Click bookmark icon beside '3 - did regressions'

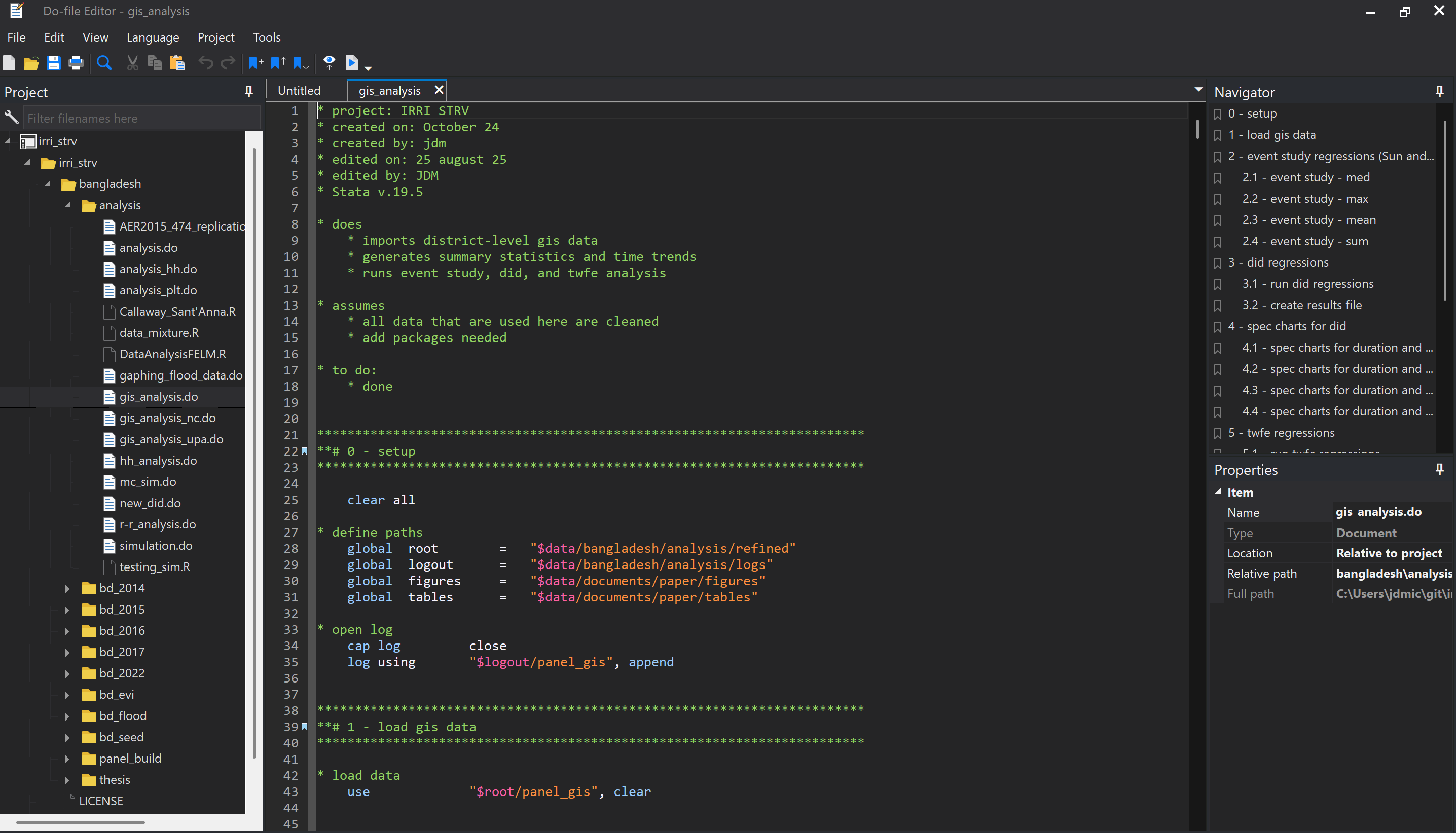(1218, 263)
